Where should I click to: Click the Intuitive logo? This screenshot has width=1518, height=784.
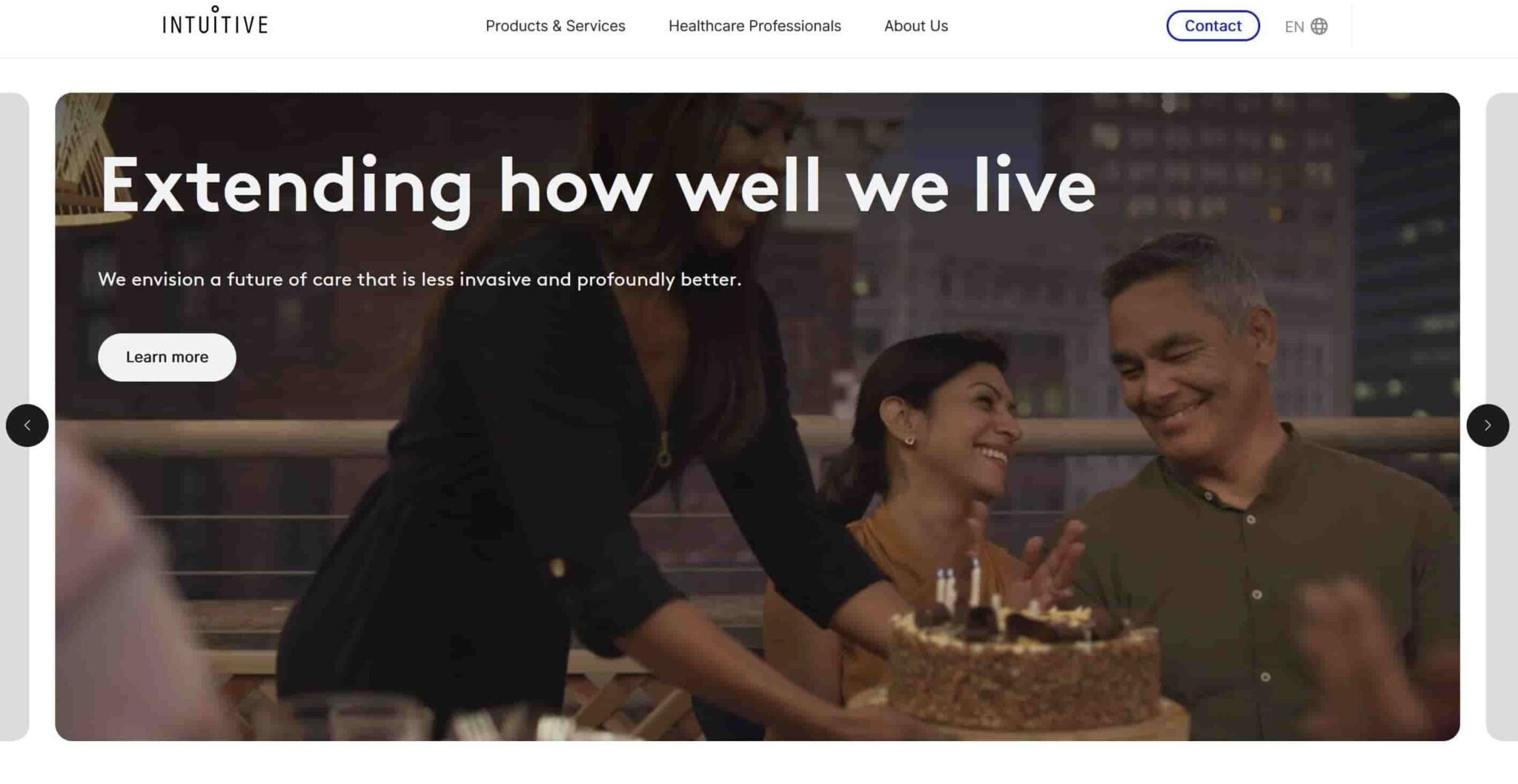pos(215,21)
